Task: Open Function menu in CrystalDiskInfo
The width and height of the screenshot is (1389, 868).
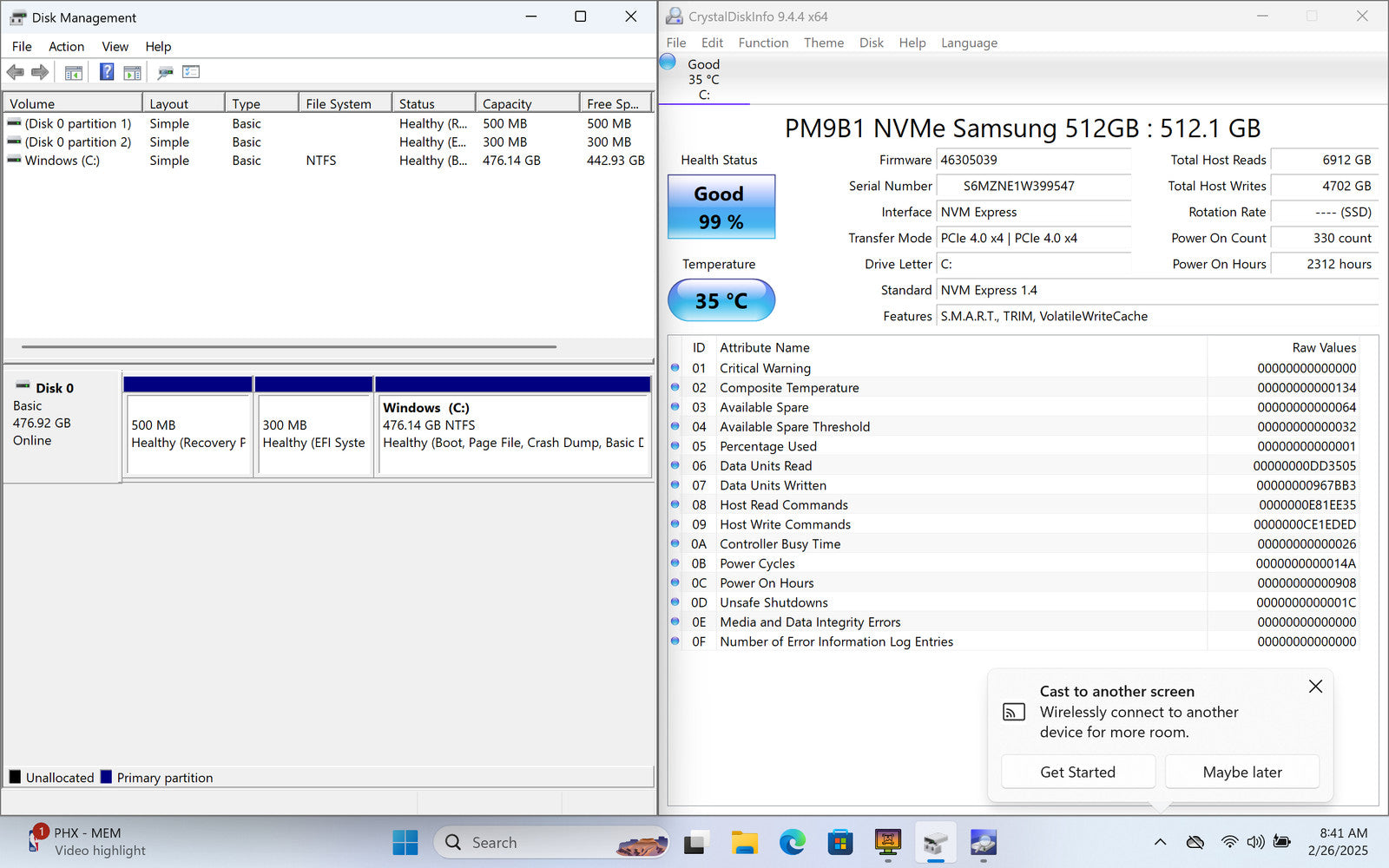Action: (x=763, y=43)
